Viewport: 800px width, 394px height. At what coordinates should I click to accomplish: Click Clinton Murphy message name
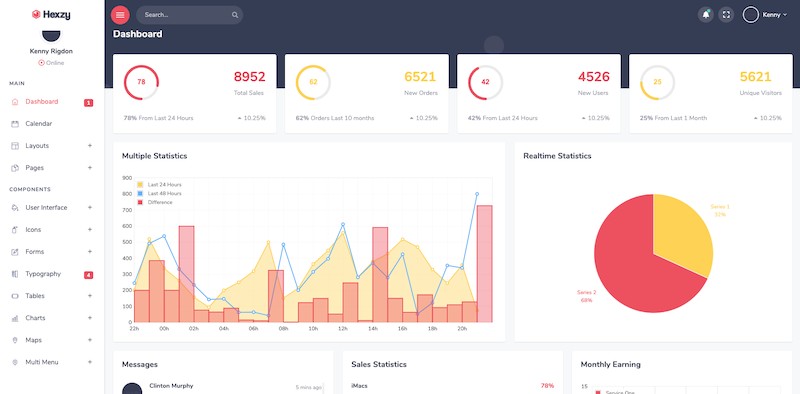pyautogui.click(x=171, y=386)
